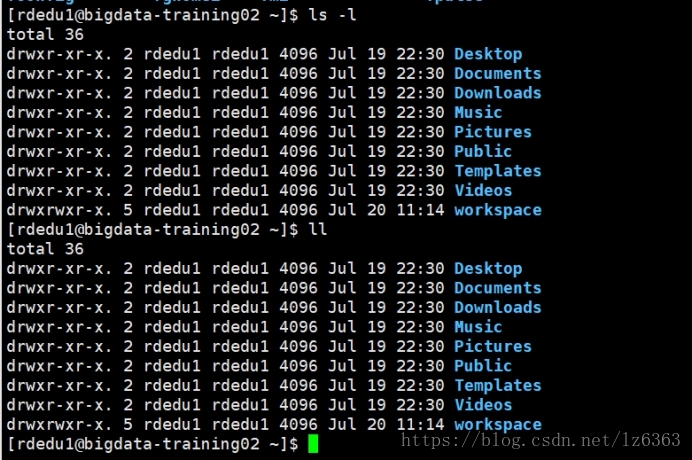Screen dimensions: 692x460
Task: Select Templates in the ll output
Action: [x=498, y=385]
